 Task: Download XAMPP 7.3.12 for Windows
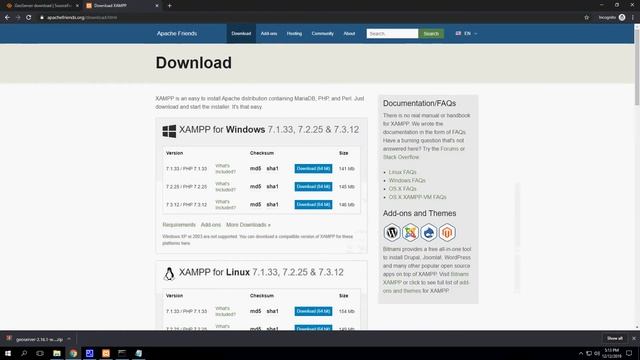(313, 204)
